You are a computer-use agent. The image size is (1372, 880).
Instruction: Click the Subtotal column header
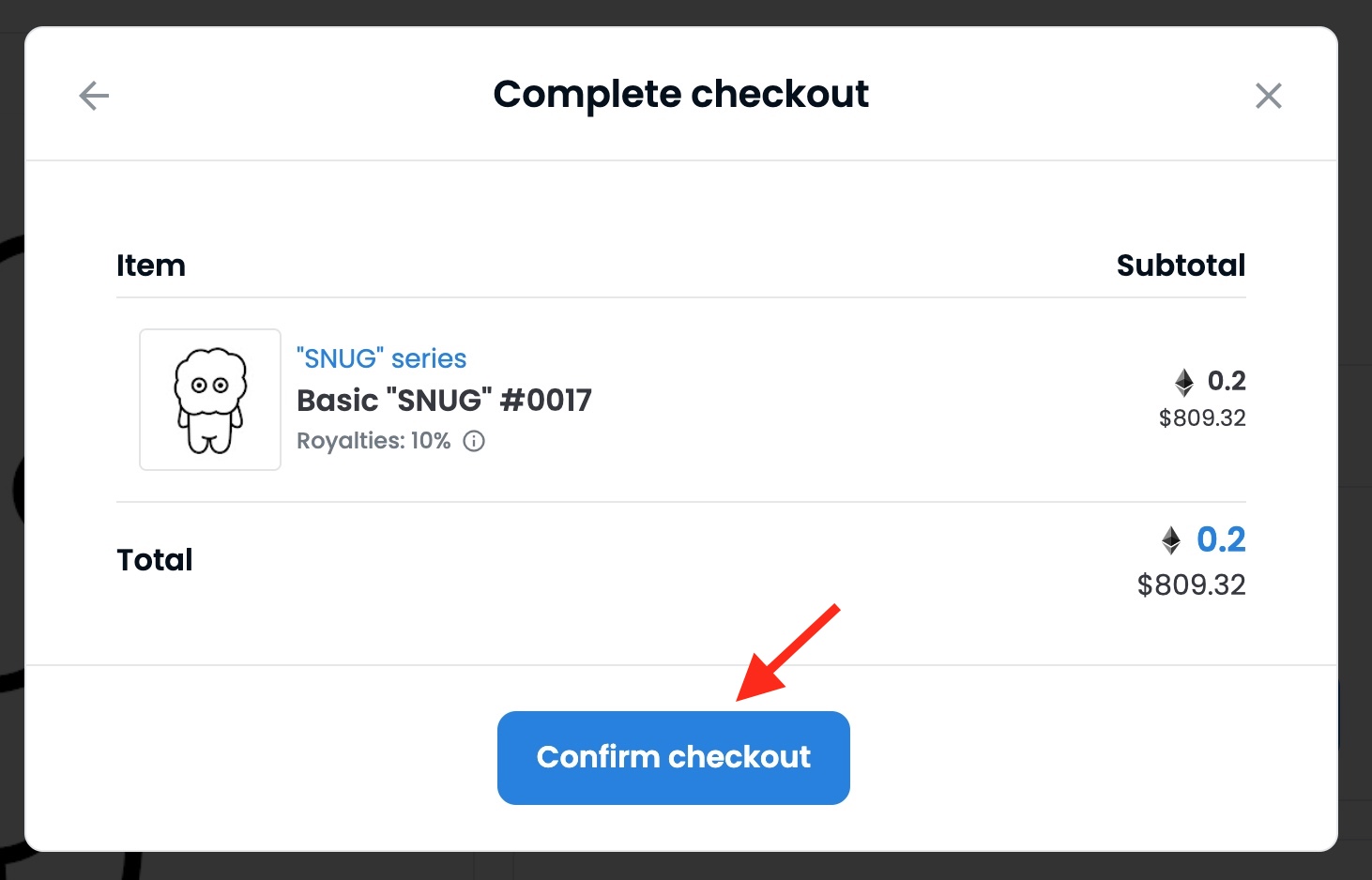tap(1181, 266)
